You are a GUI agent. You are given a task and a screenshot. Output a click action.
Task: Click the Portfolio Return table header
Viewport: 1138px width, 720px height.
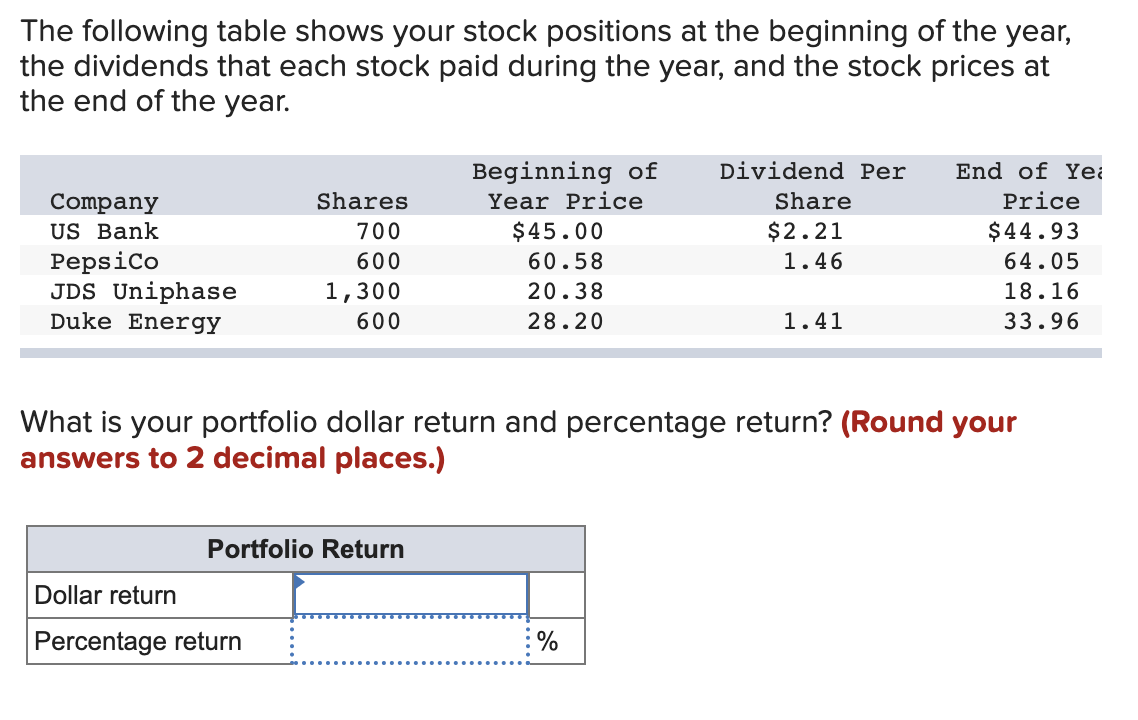click(x=304, y=549)
